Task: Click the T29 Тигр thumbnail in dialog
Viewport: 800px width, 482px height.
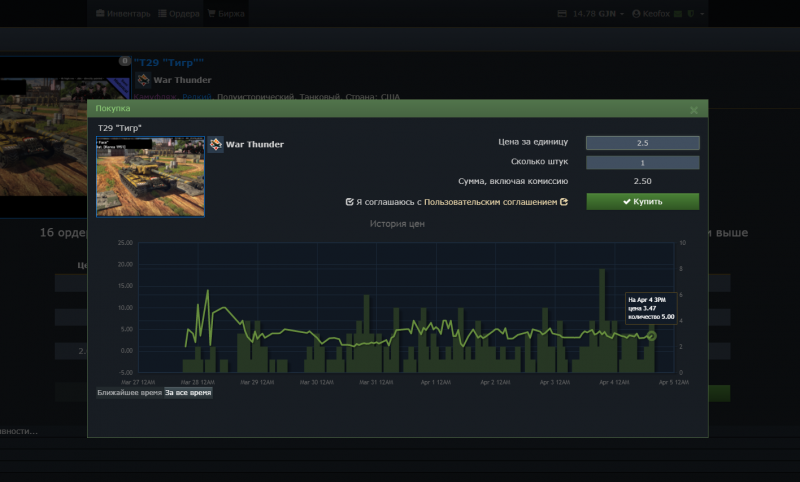Action: tap(151, 176)
